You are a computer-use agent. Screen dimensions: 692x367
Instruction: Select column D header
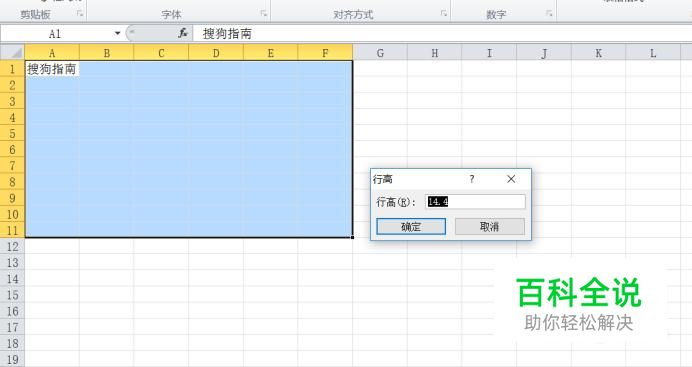(x=216, y=53)
